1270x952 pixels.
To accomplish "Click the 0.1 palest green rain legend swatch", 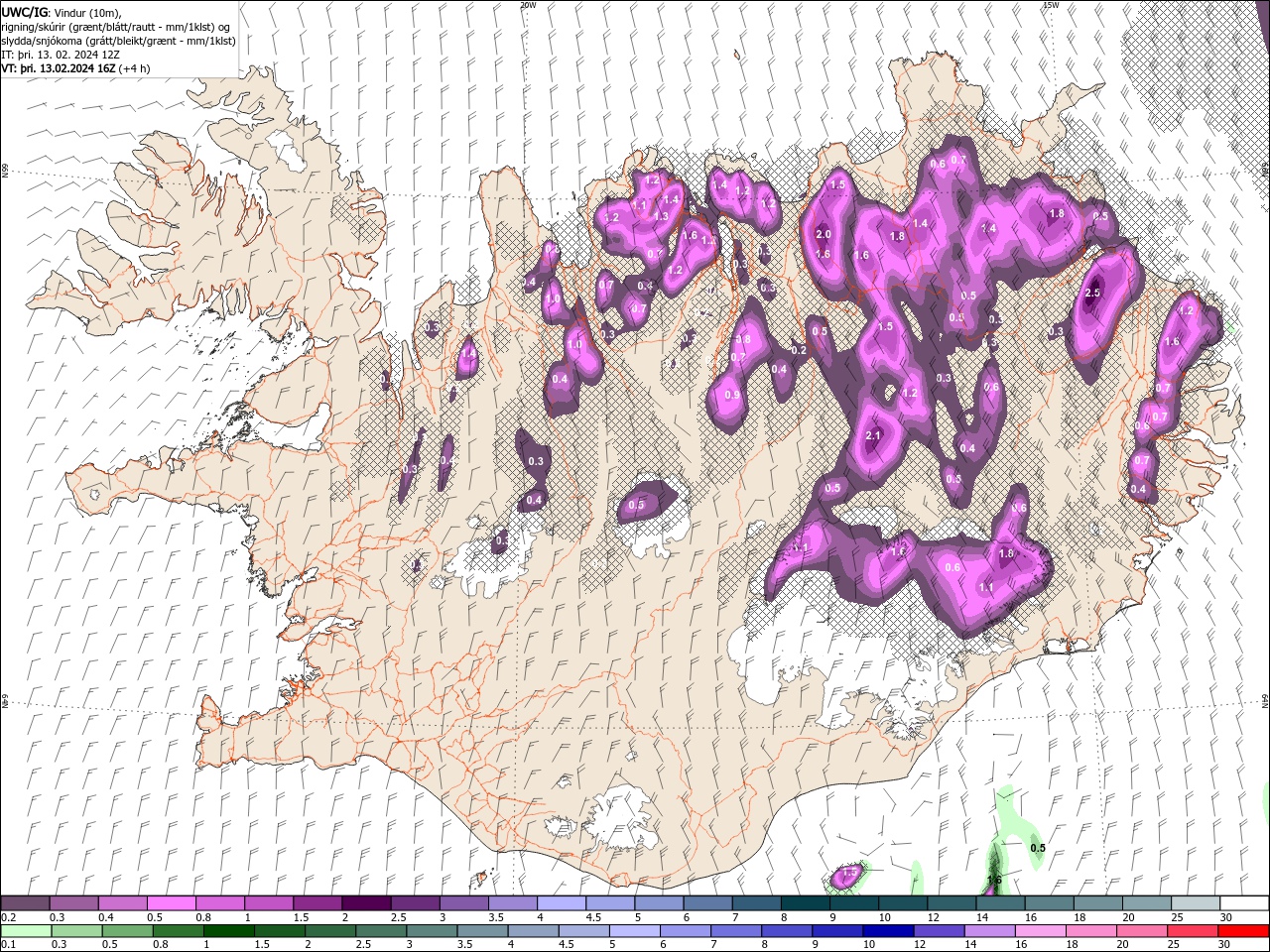I will click(26, 931).
